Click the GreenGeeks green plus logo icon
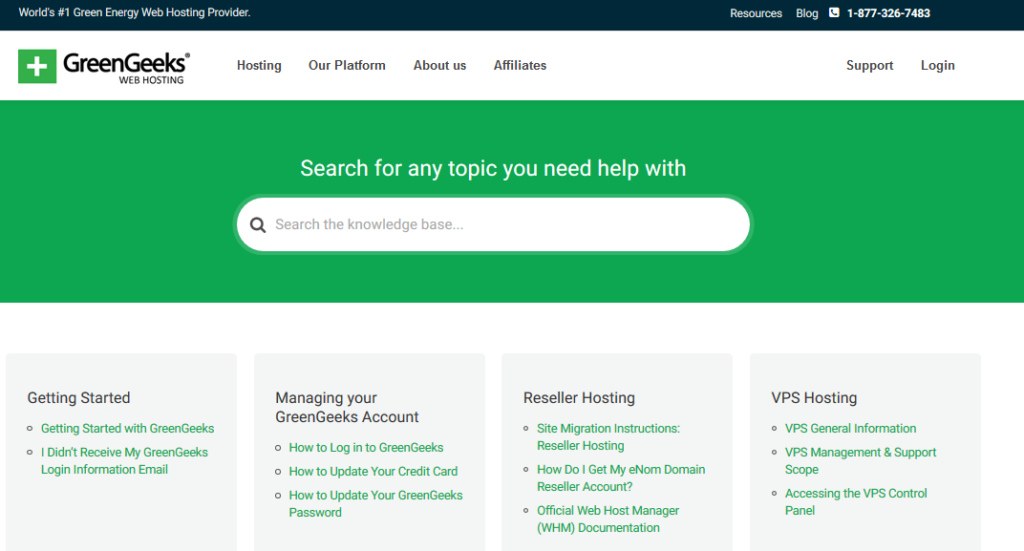The height and width of the screenshot is (551, 1024). pyautogui.click(x=37, y=66)
